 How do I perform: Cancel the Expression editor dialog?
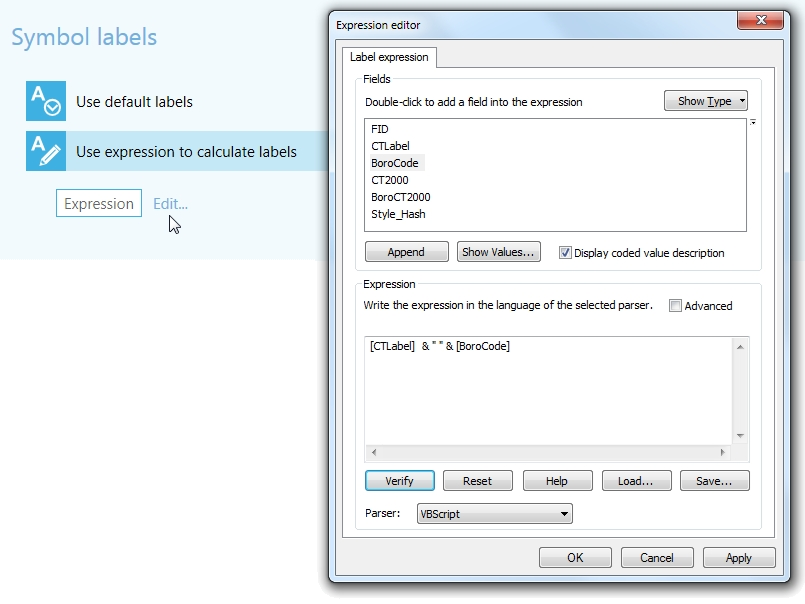657,558
